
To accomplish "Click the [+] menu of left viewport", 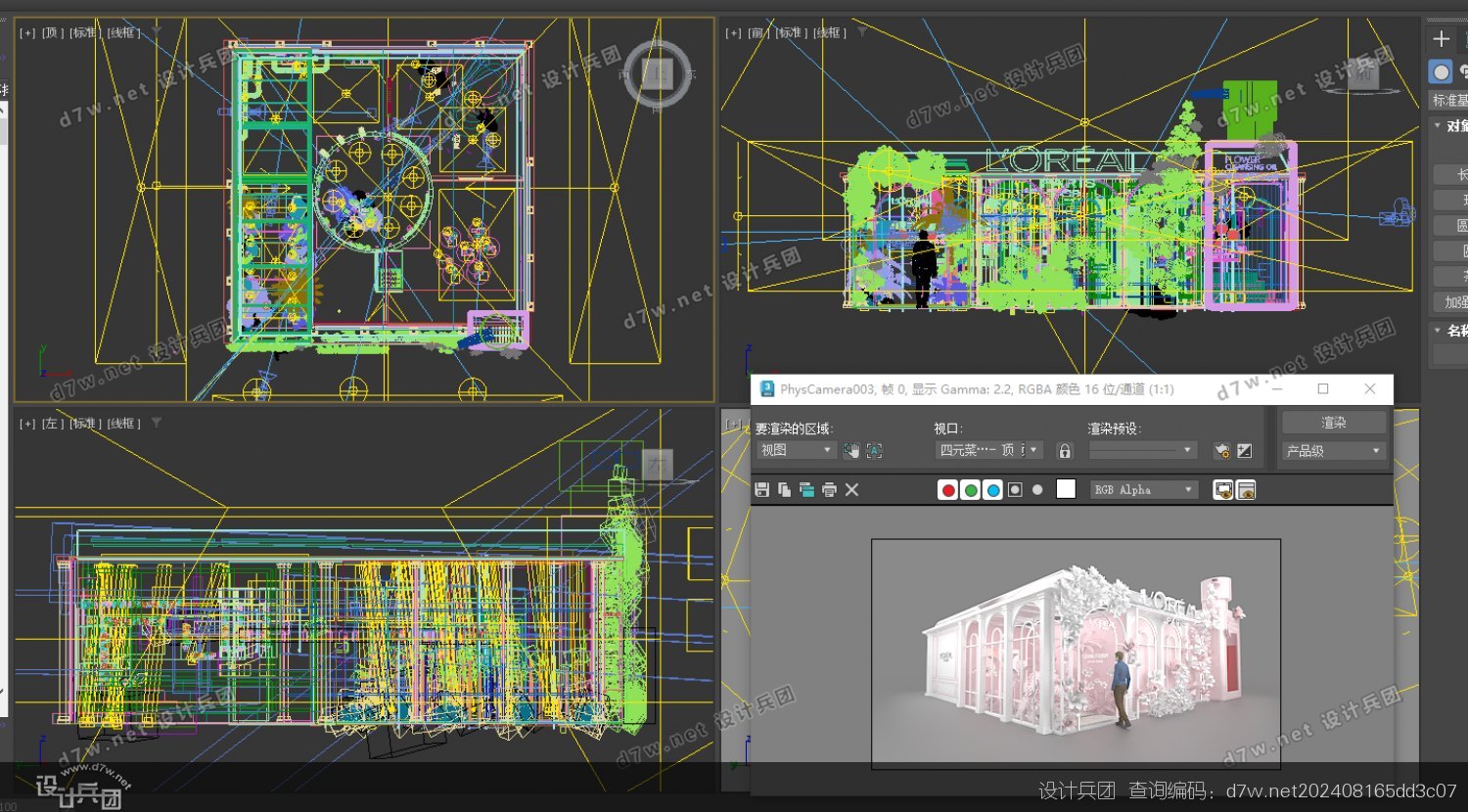I will [x=27, y=424].
